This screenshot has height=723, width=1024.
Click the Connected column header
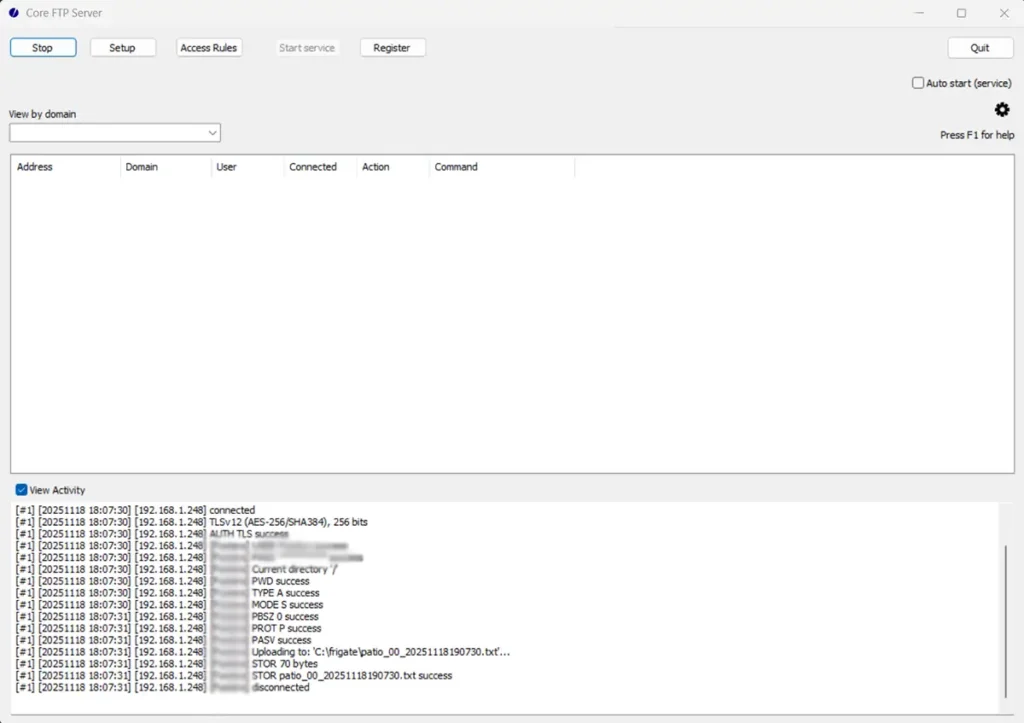tap(313, 167)
